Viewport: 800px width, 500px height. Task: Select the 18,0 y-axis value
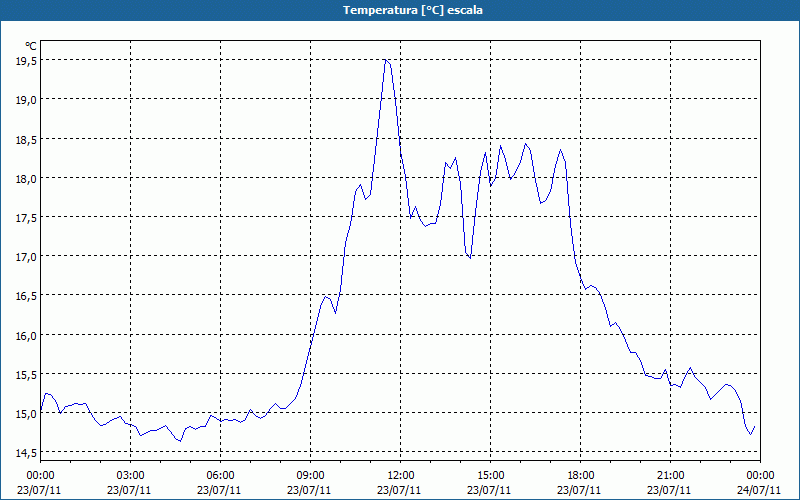(x=27, y=179)
